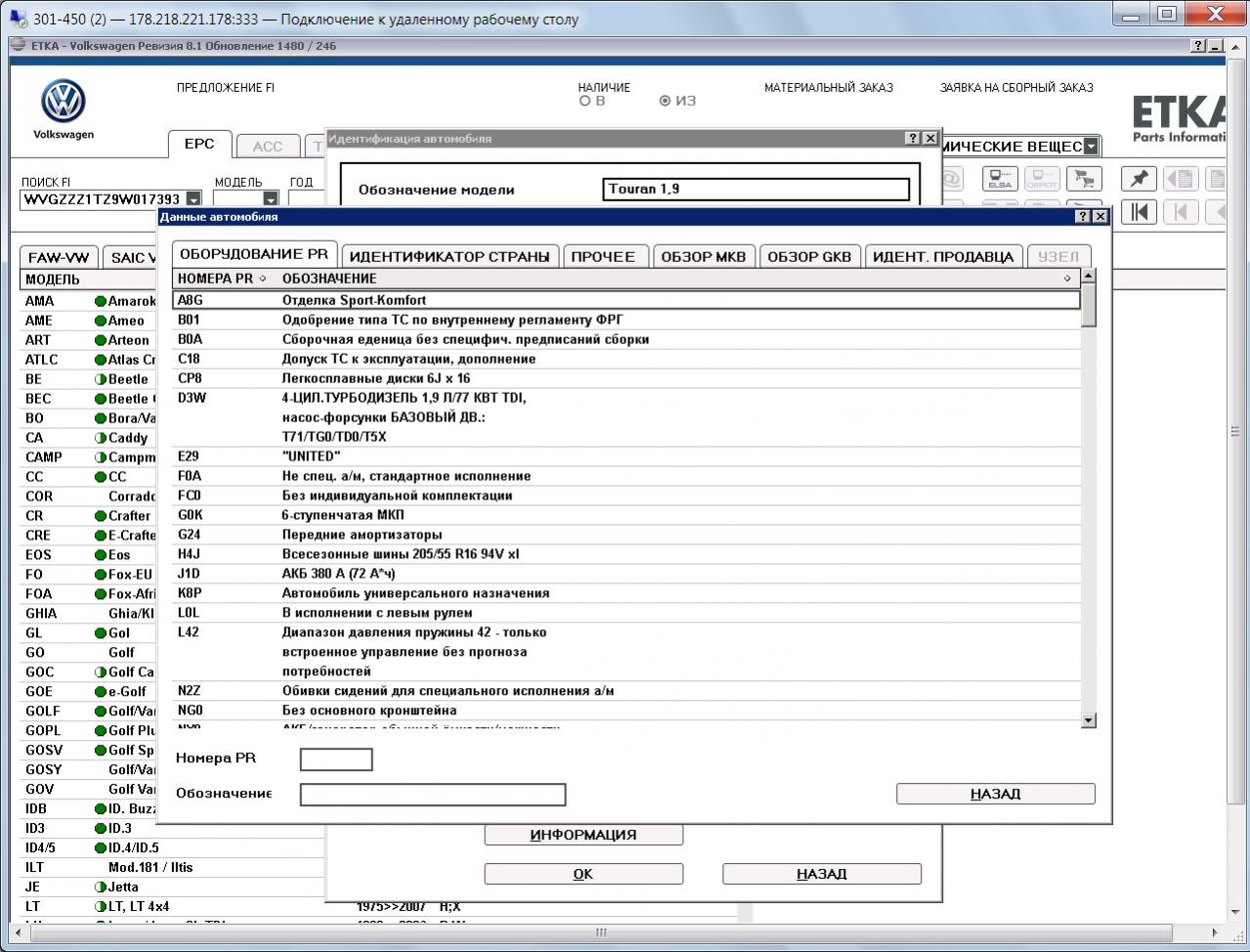Open the ОБЗОР МКВ tab
The height and width of the screenshot is (952, 1250).
pos(704,256)
